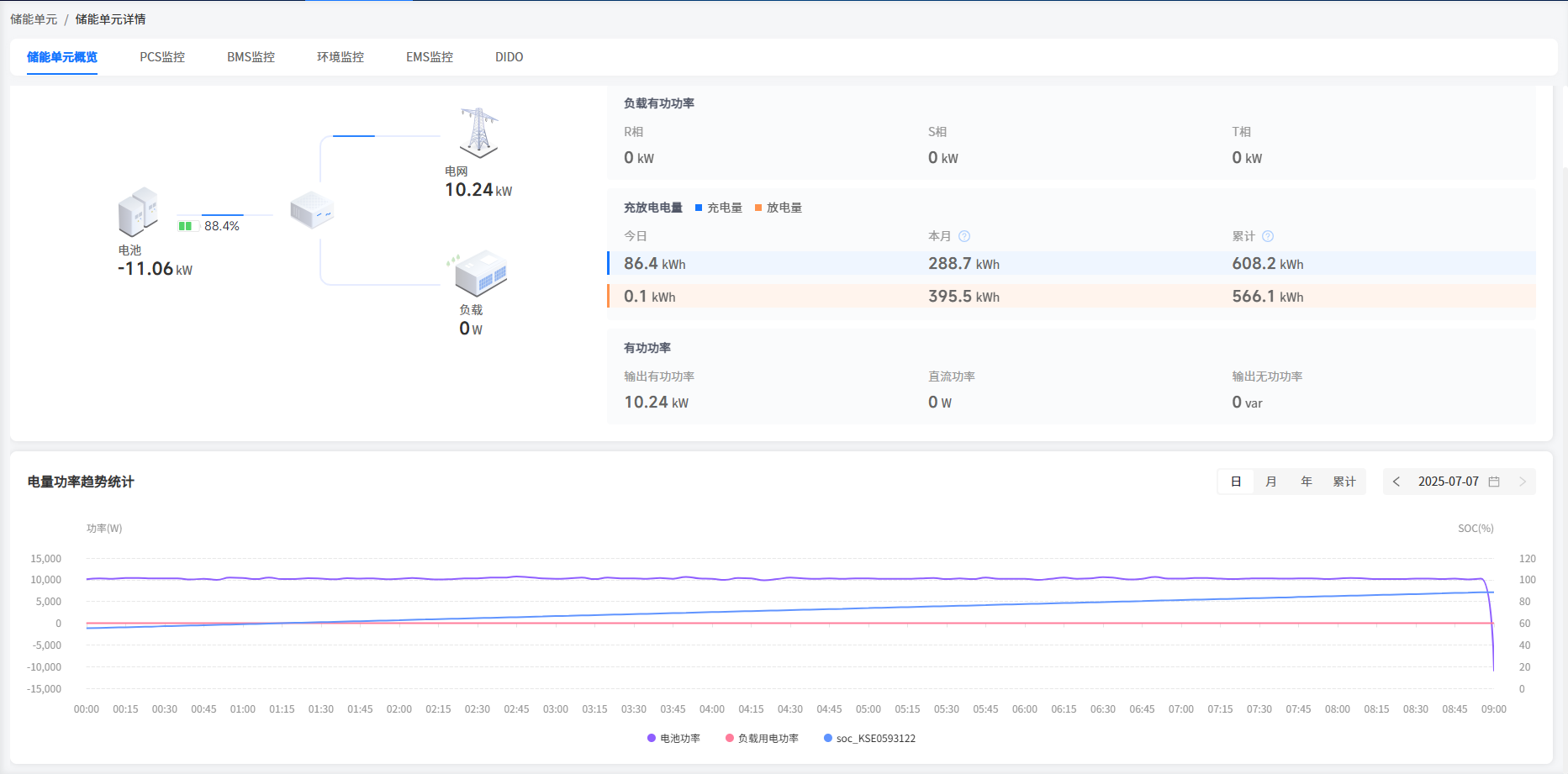Click the central inverter cabinet icon
Viewport: 1568px width, 774px height.
click(312, 209)
